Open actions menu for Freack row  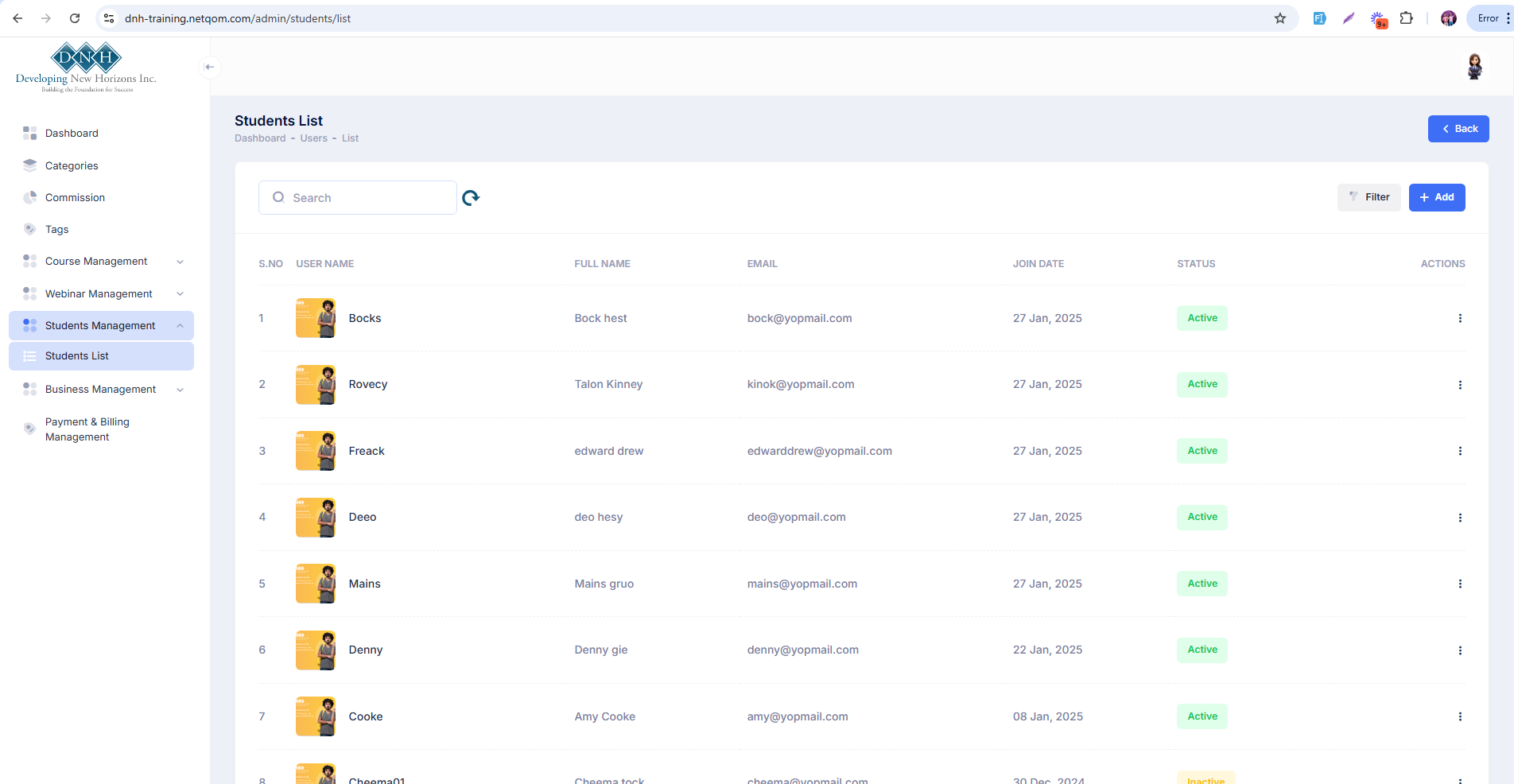tap(1460, 451)
